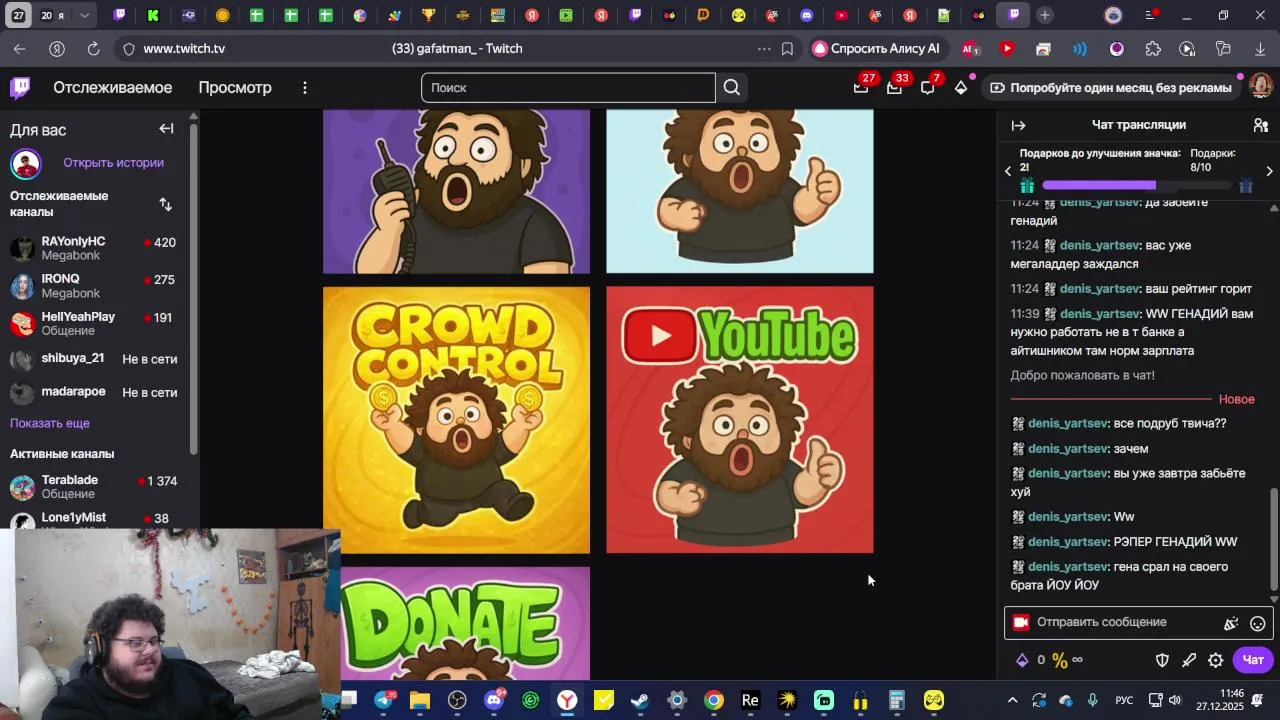This screenshot has height=720, width=1280.
Task: Open the Bits diamond icon in header
Action: pyautogui.click(x=961, y=87)
